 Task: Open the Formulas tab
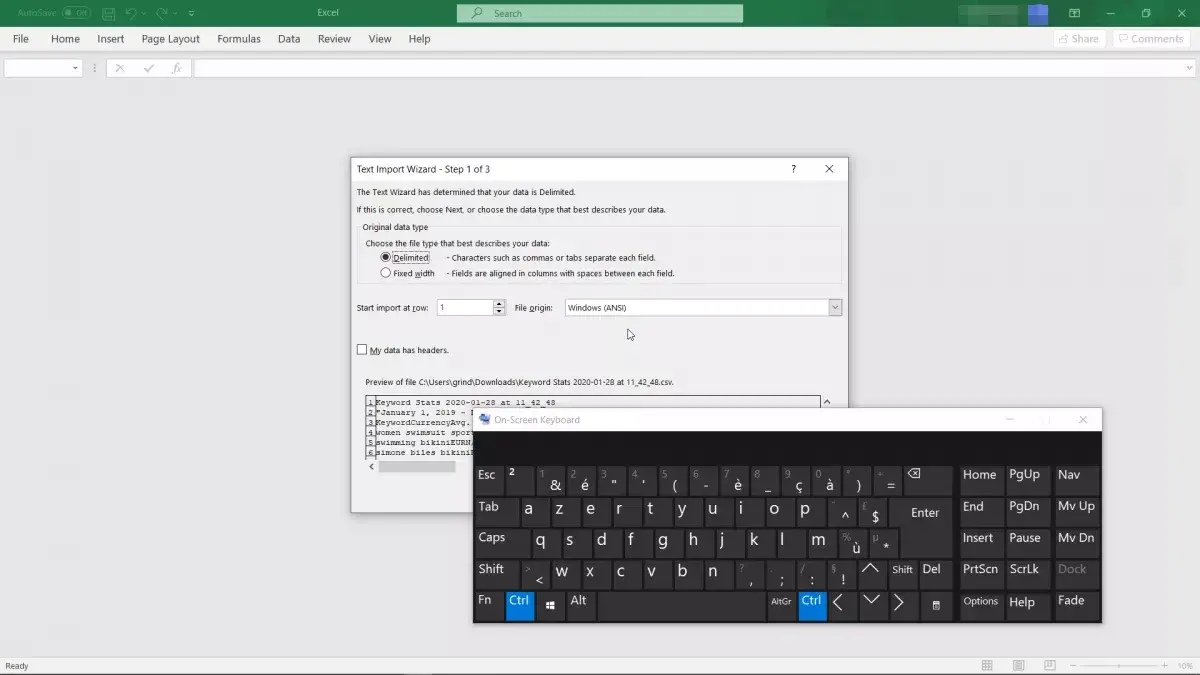(x=239, y=39)
